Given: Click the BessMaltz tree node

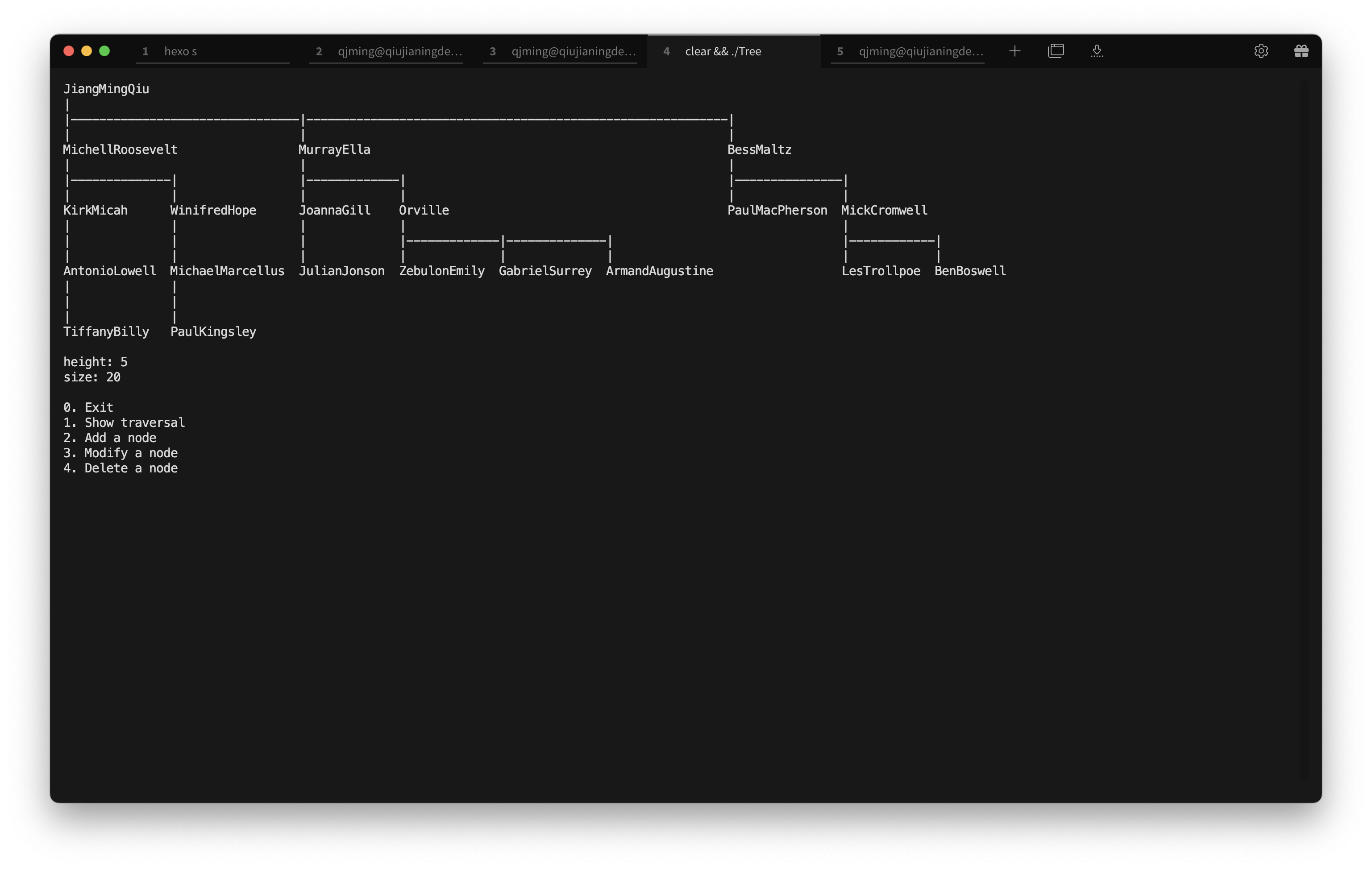Looking at the screenshot, I should pyautogui.click(x=760, y=150).
